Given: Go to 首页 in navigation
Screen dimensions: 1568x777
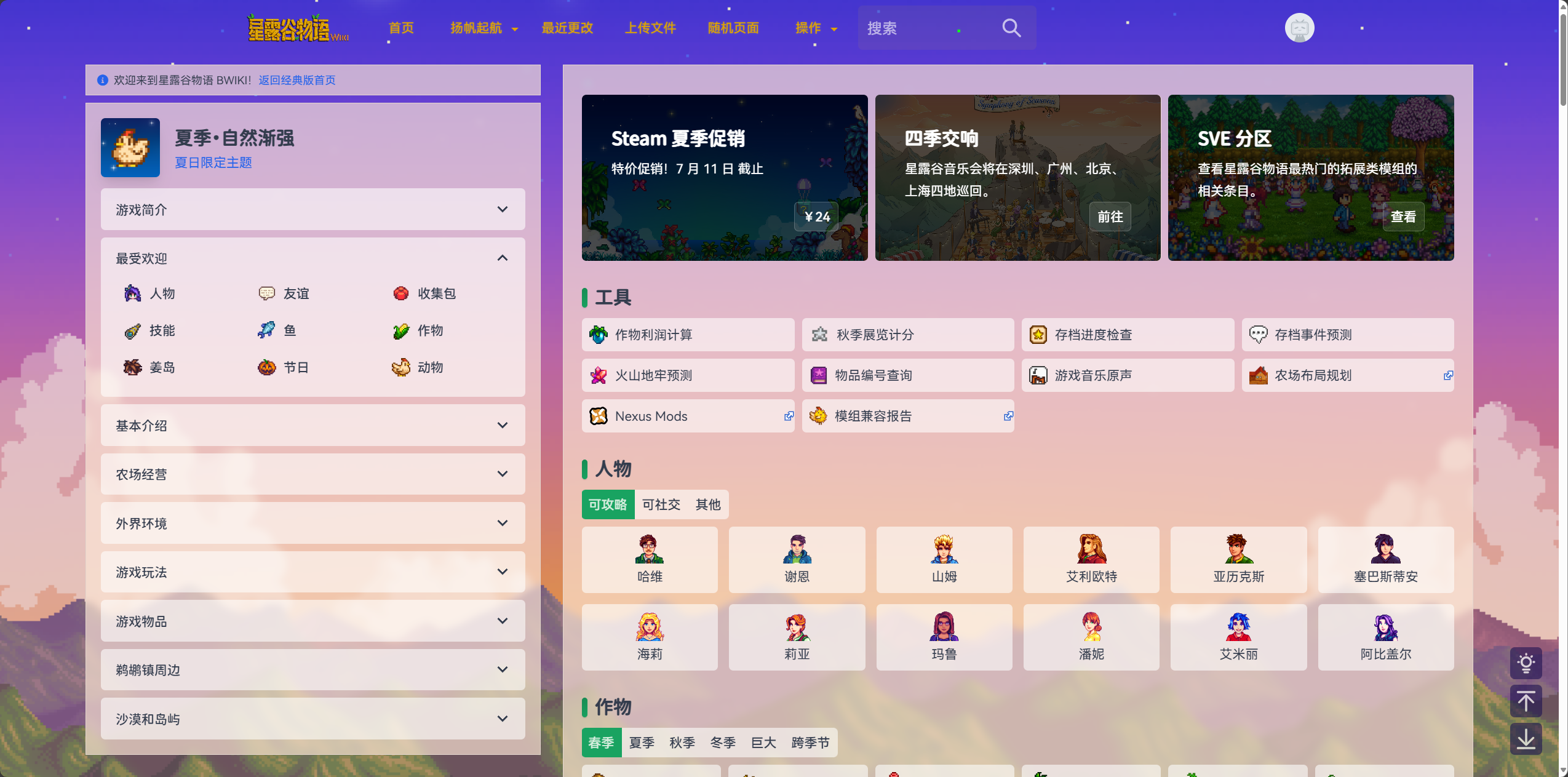Looking at the screenshot, I should pyautogui.click(x=401, y=28).
